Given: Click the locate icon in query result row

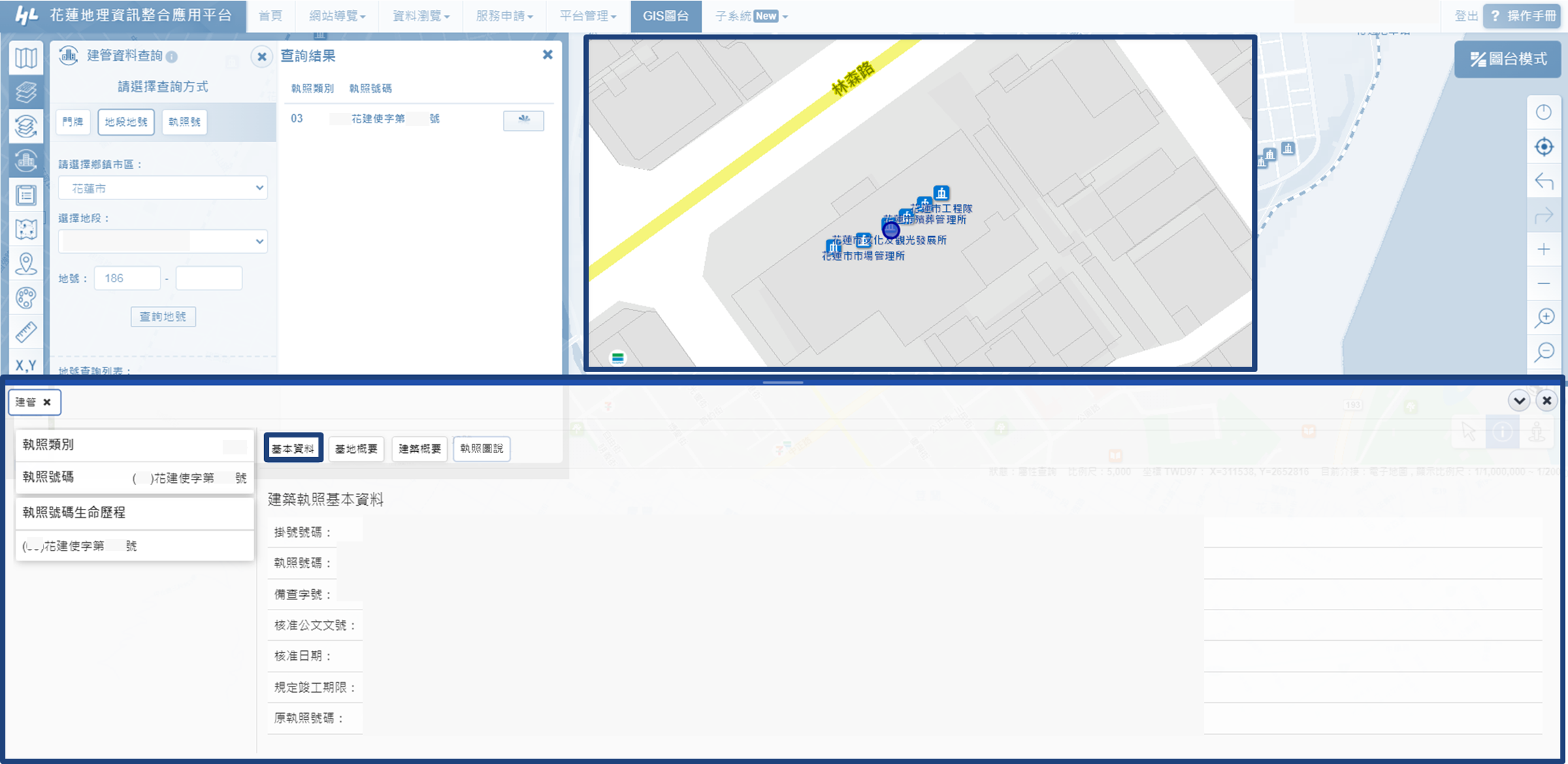Looking at the screenshot, I should tap(523, 120).
